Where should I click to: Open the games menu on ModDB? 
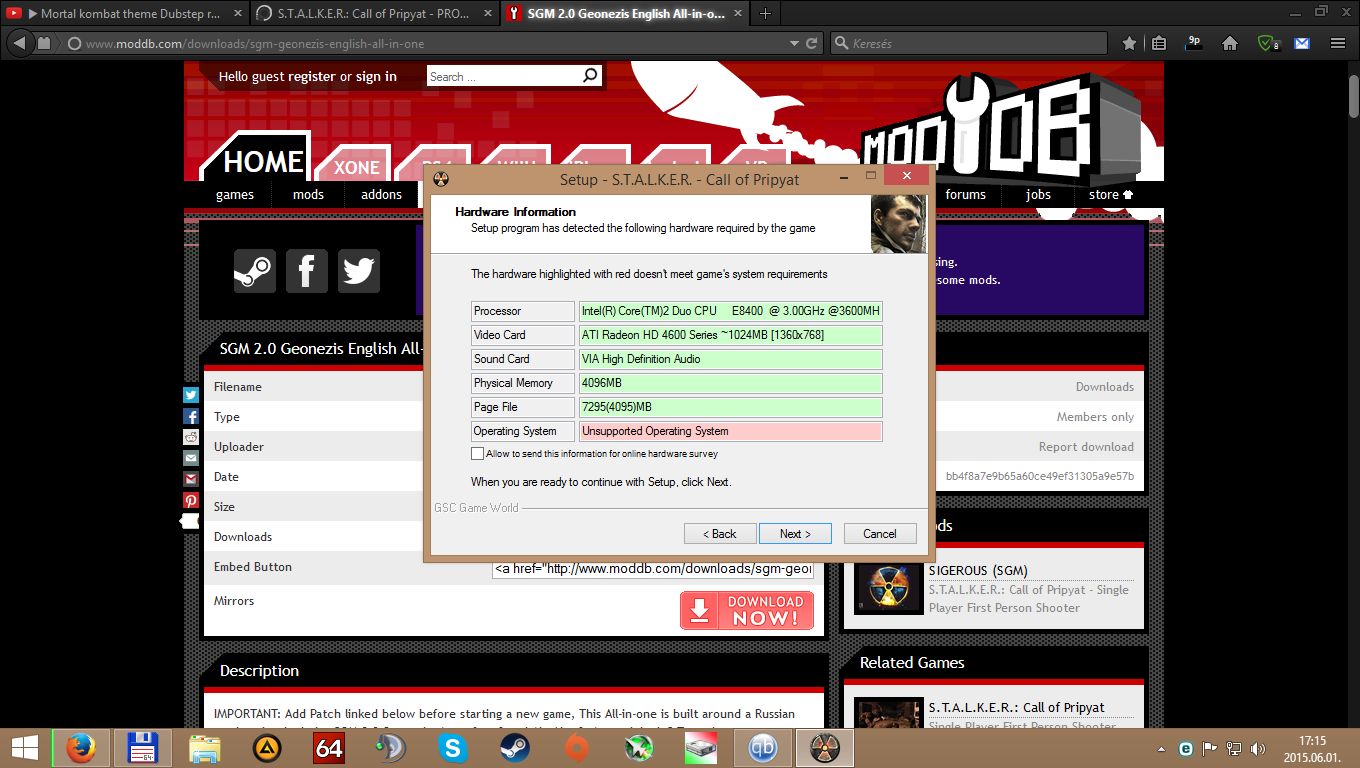(x=235, y=195)
